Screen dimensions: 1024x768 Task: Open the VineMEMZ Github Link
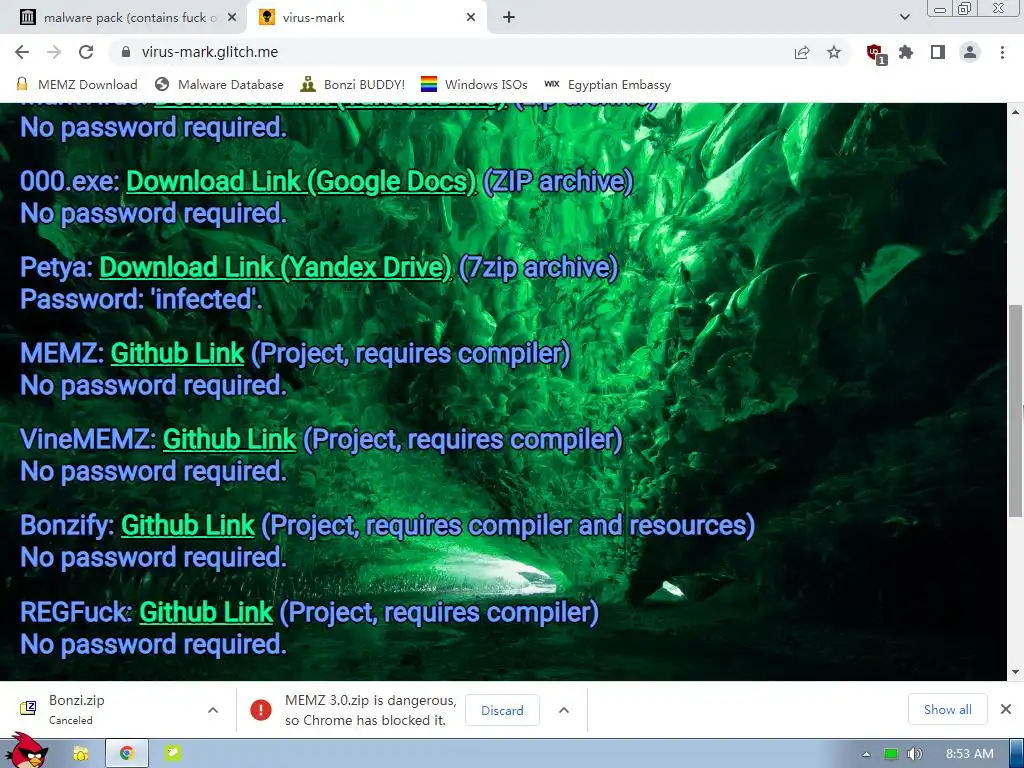230,440
